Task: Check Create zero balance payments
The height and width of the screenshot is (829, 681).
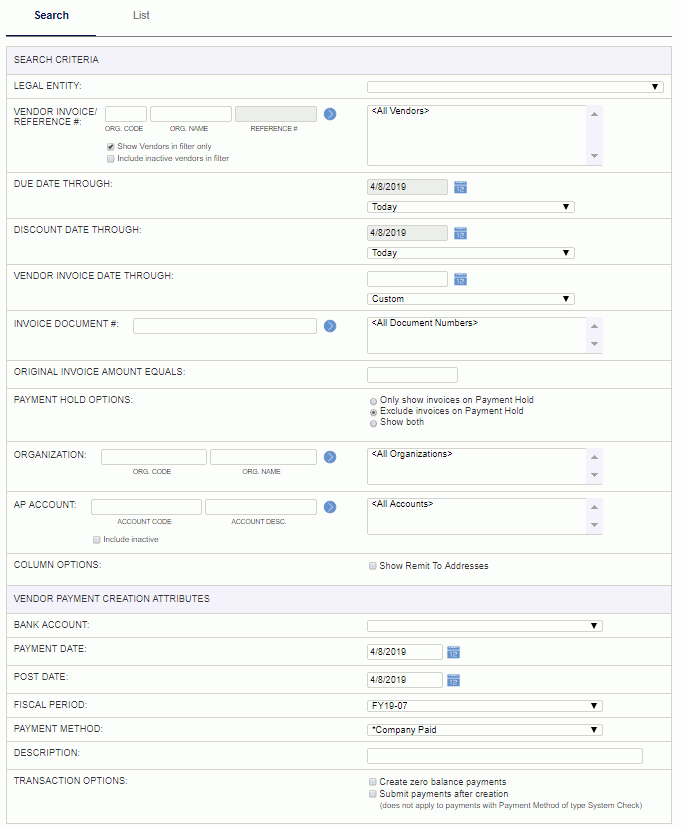Action: [x=373, y=782]
